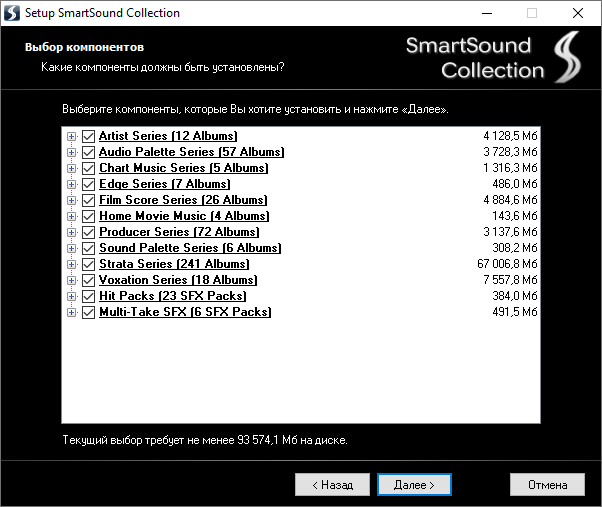Toggle the Edge Series checkbox
The image size is (602, 507).
tap(88, 184)
